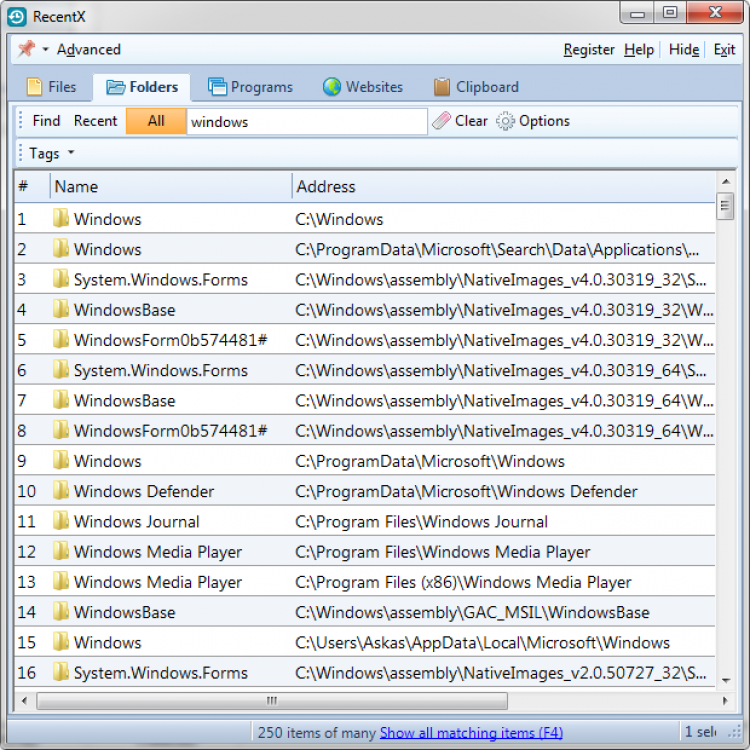Click the vertical scrollbar up arrow
This screenshot has width=750, height=750.
[726, 181]
